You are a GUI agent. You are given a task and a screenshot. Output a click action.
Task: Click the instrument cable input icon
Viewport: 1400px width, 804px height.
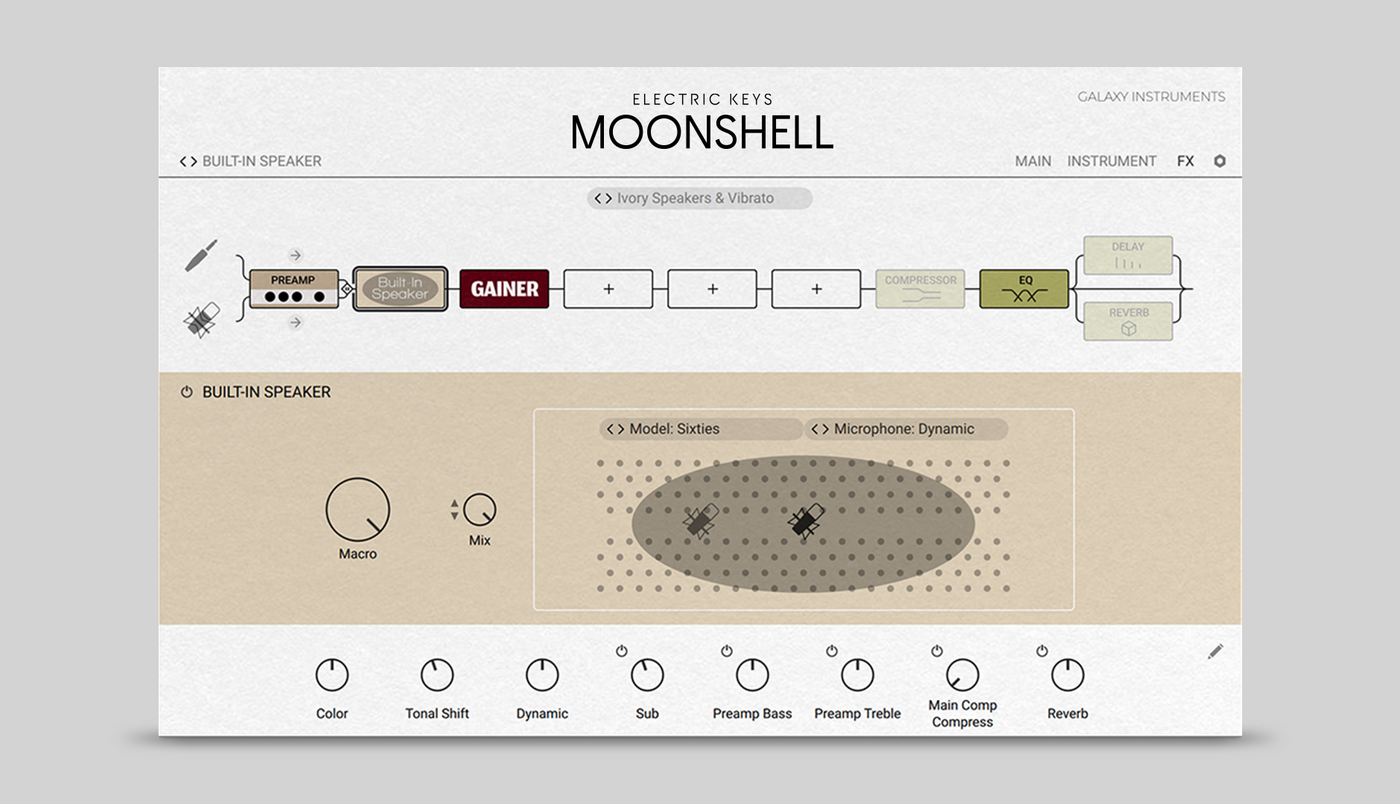point(201,256)
